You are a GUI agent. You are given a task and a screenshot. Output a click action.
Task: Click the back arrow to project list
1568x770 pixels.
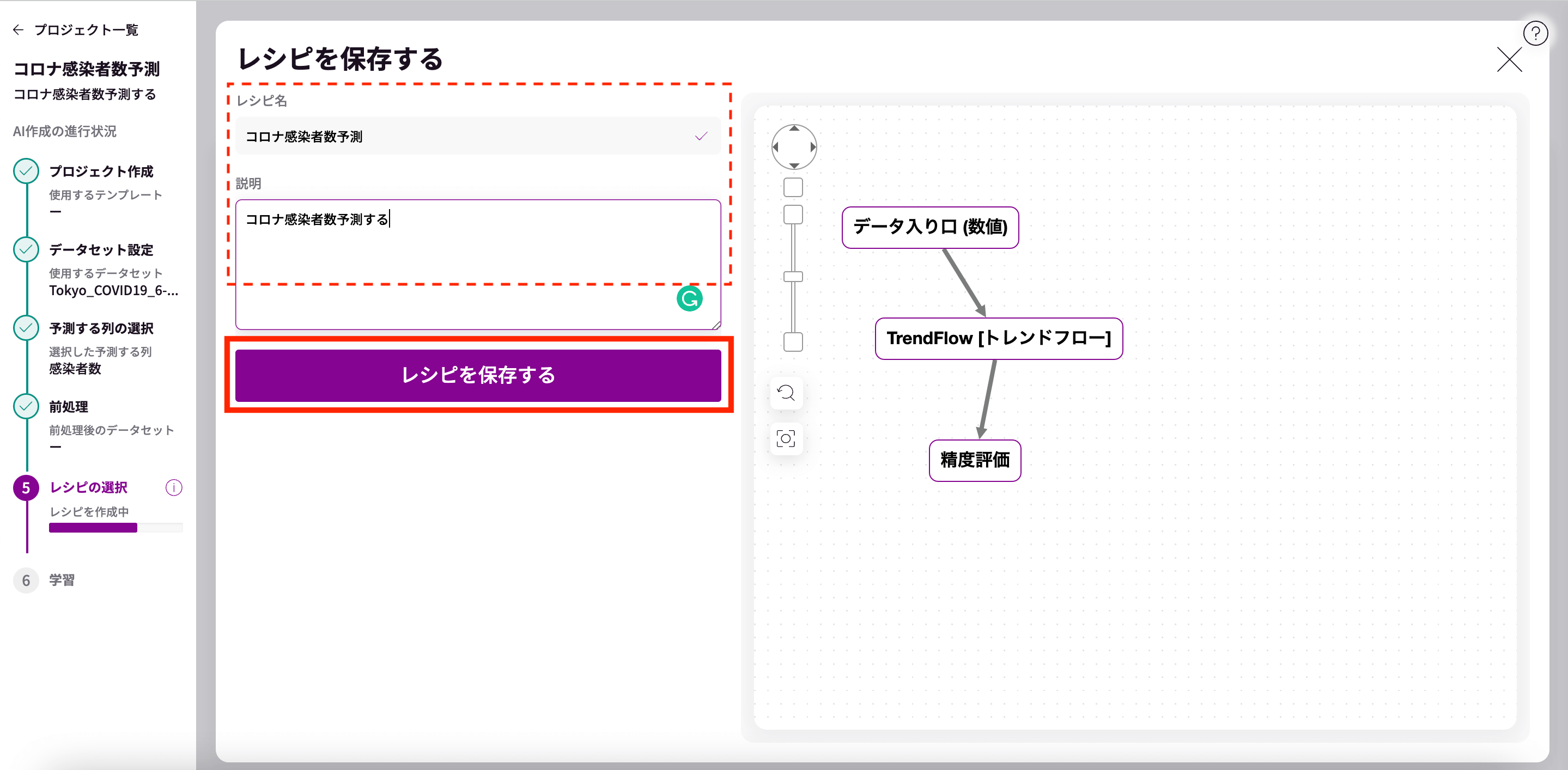click(19, 30)
